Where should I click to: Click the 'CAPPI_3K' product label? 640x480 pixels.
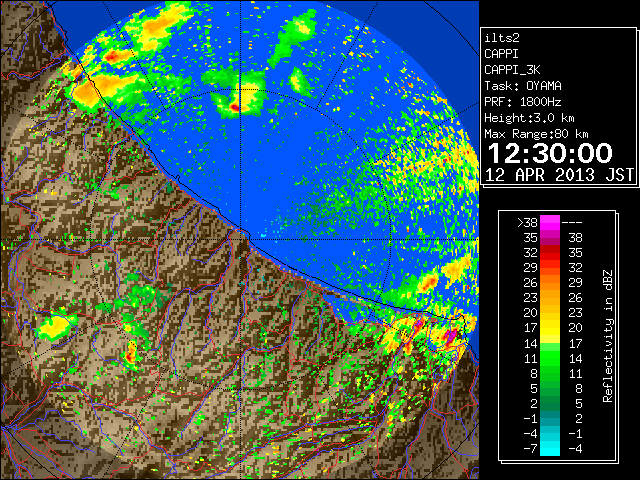512,70
